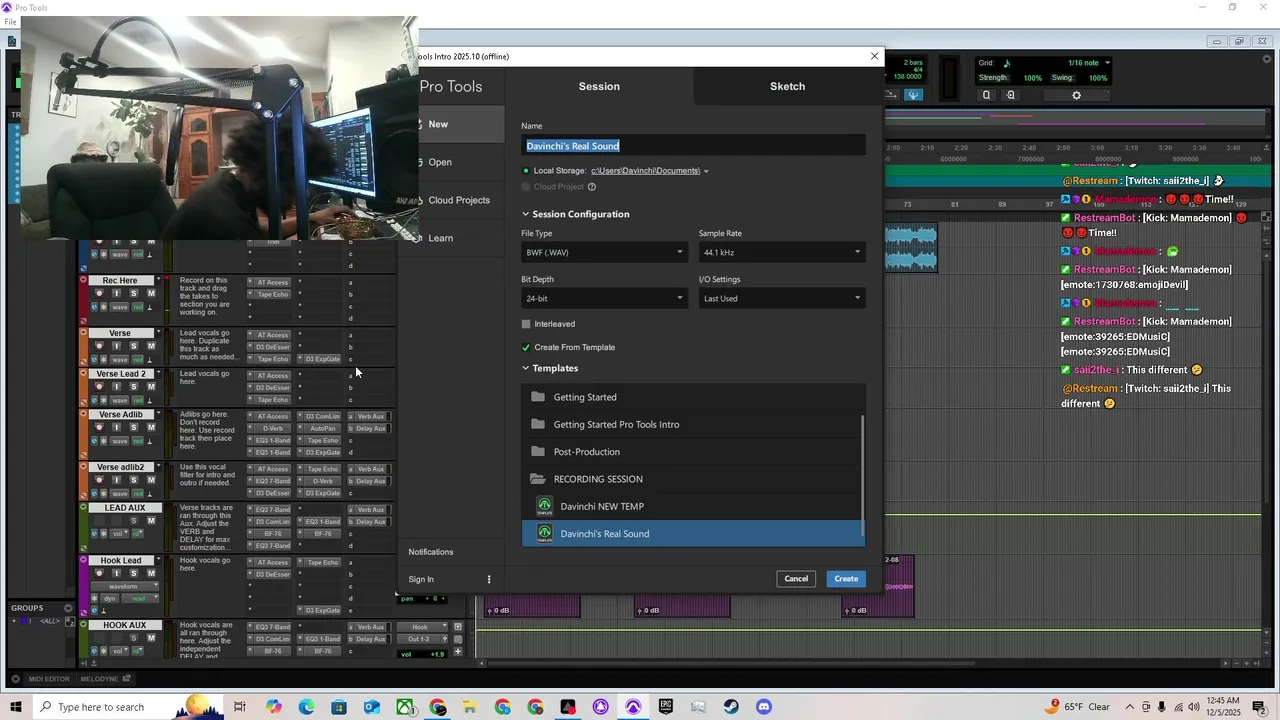1280x720 pixels.
Task: Click the HOOK AUX vol +1.9 field
Action: pyautogui.click(x=424, y=654)
